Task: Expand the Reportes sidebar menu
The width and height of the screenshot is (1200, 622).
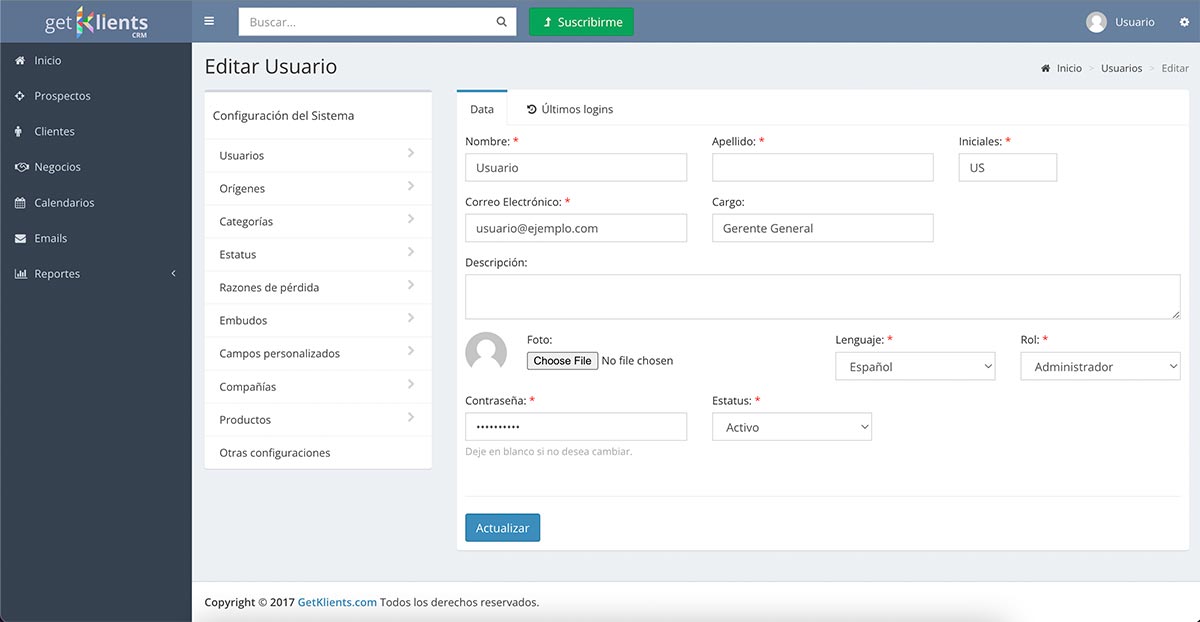Action: tap(95, 274)
